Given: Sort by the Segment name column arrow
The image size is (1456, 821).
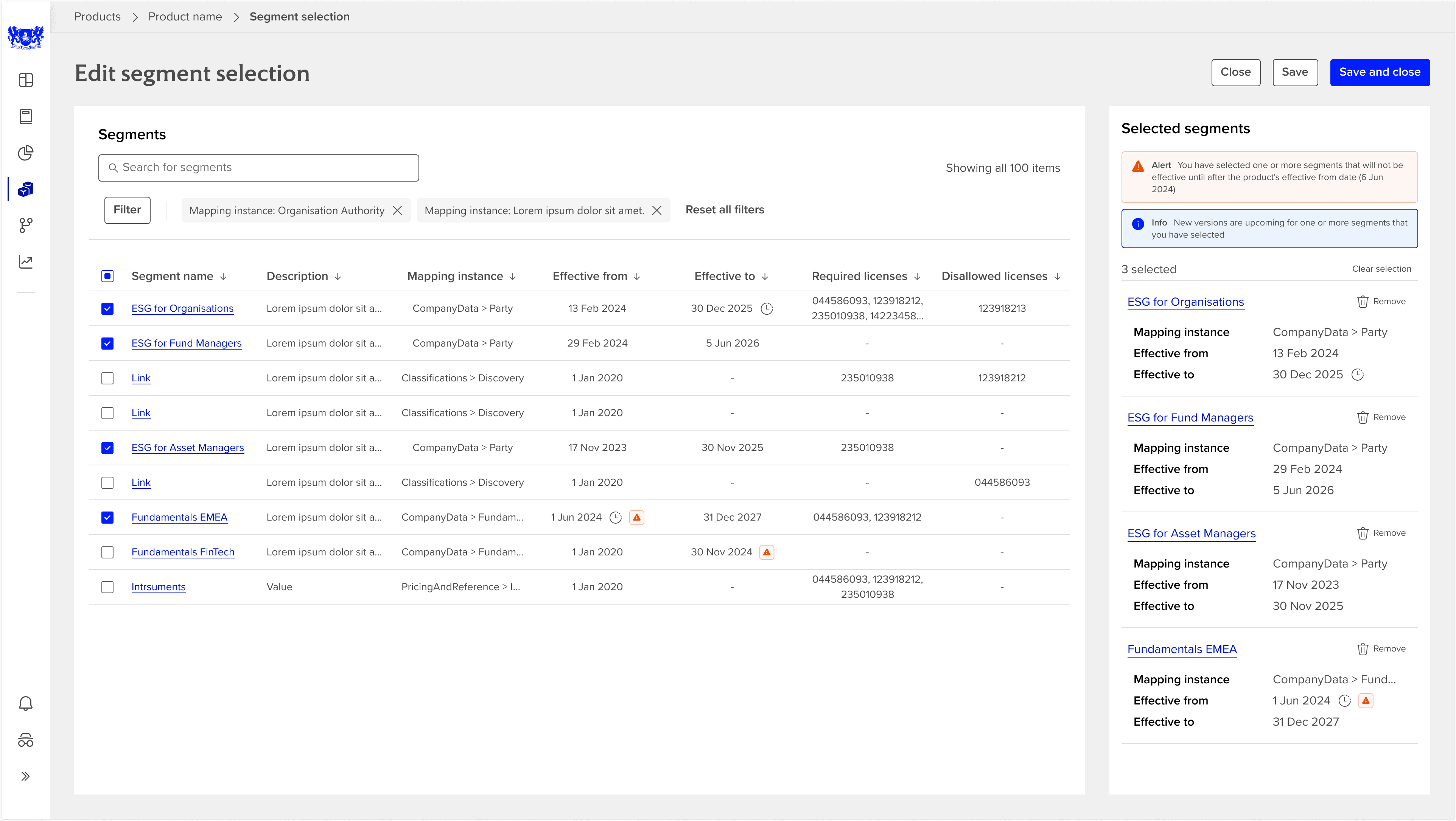Looking at the screenshot, I should pos(224,277).
